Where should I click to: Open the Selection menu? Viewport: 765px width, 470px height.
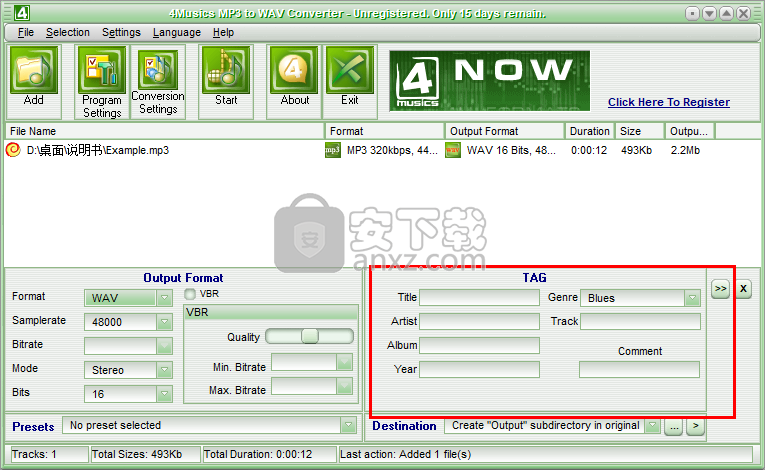(x=68, y=33)
